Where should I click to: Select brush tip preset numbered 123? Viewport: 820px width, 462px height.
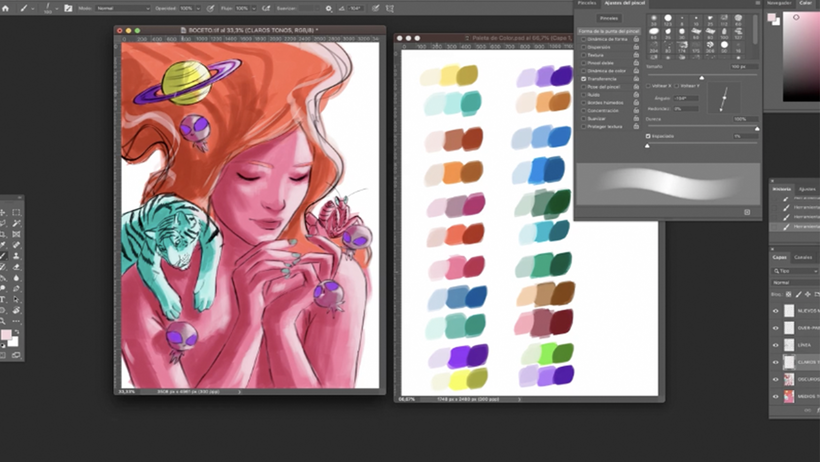pyautogui.click(x=668, y=20)
